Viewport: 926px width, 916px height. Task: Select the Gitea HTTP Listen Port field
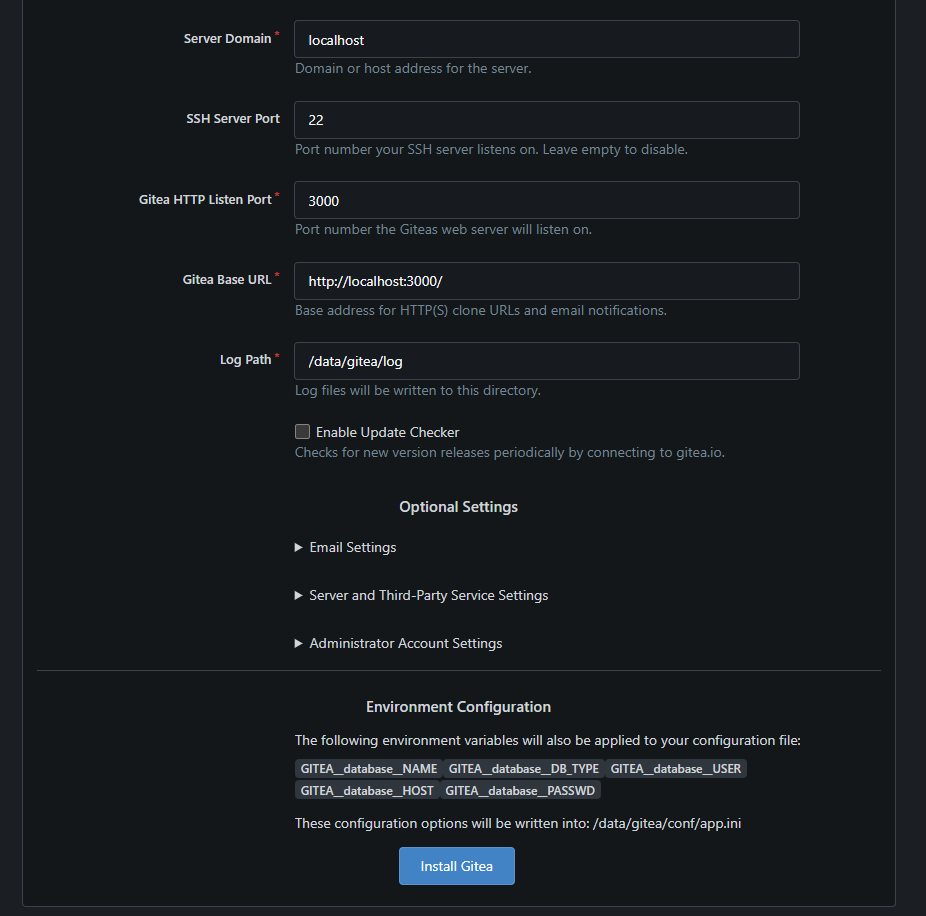(546, 200)
